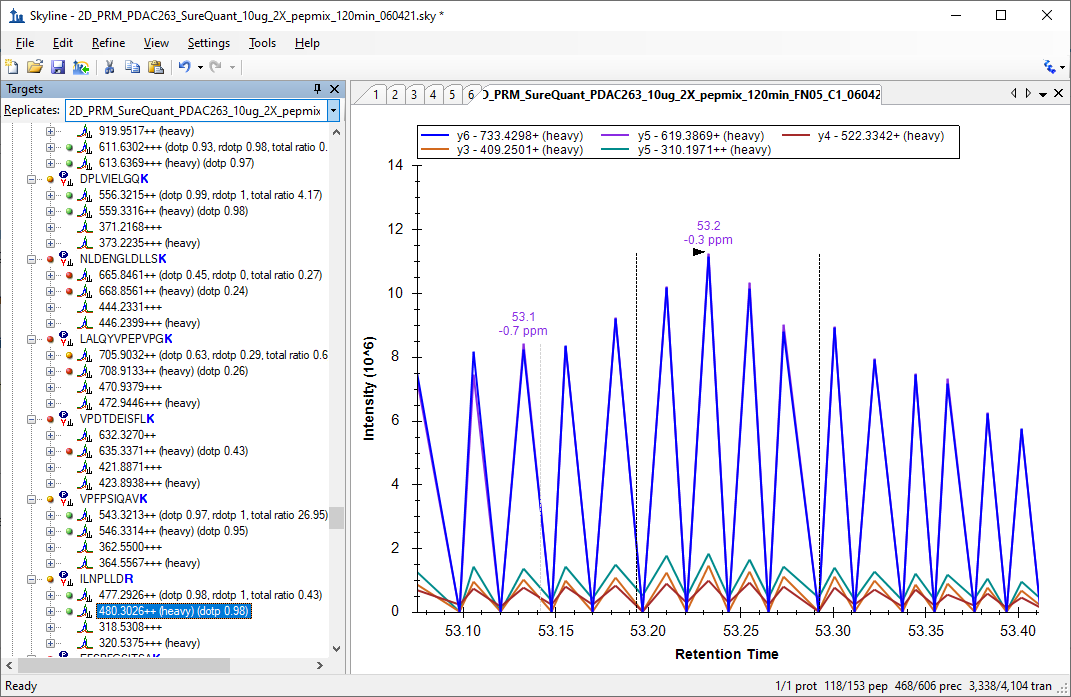Open the Replicates dropdown list
This screenshot has width=1071, height=697.
point(333,110)
